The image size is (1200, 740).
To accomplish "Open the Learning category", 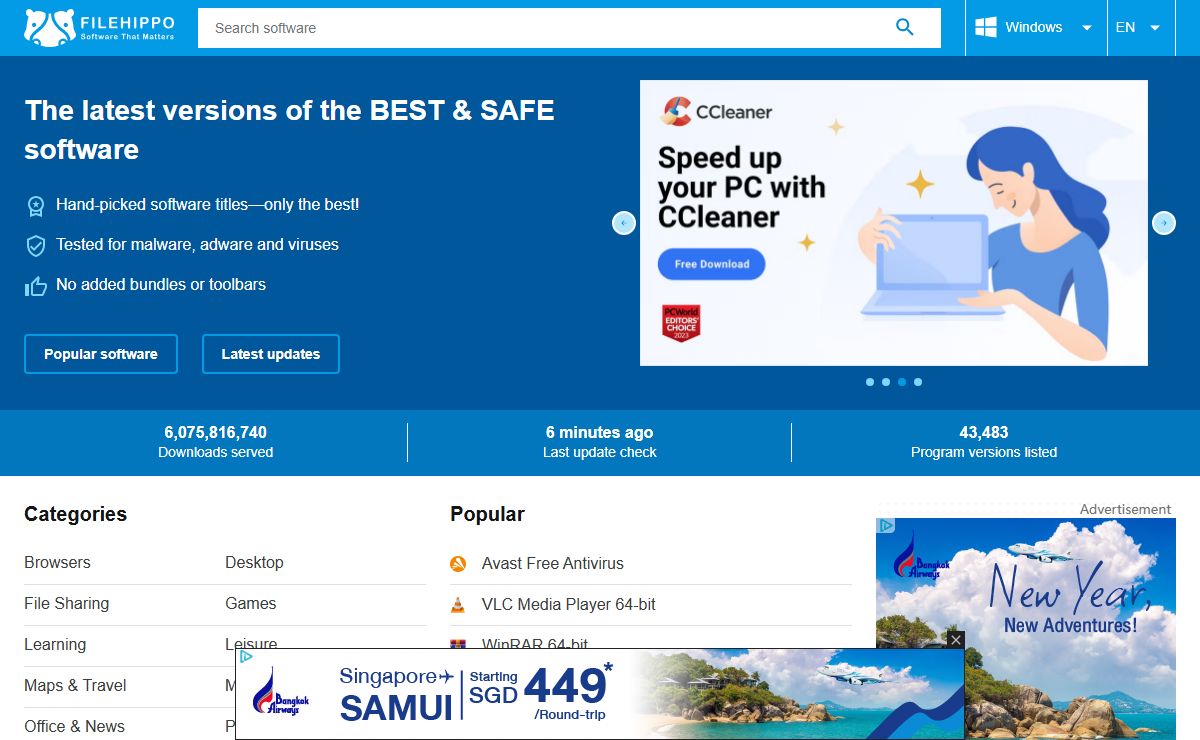I will coord(55,644).
